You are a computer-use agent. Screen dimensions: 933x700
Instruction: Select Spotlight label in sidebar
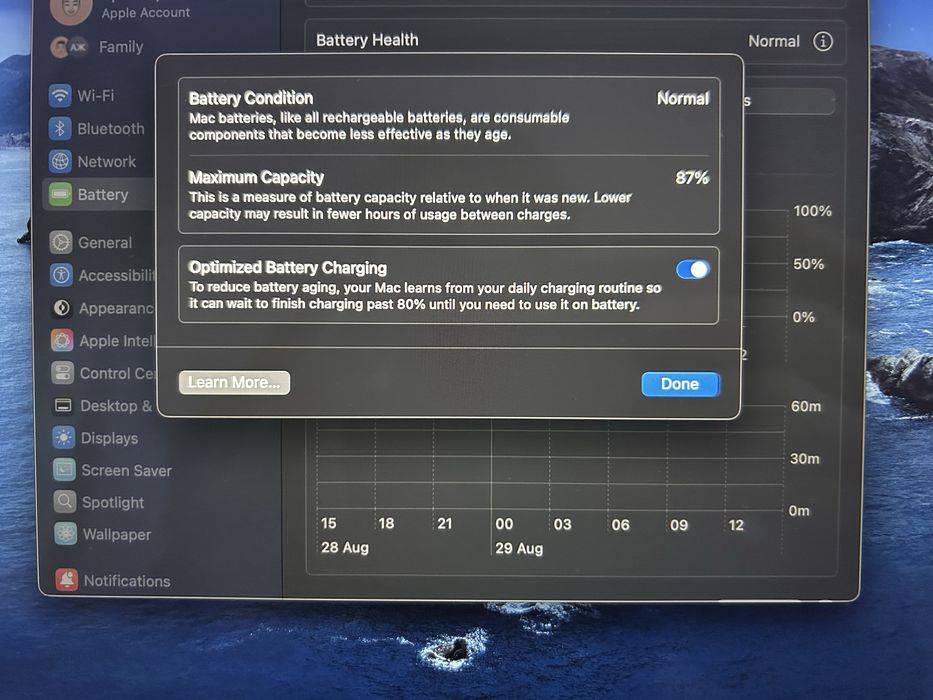(113, 502)
